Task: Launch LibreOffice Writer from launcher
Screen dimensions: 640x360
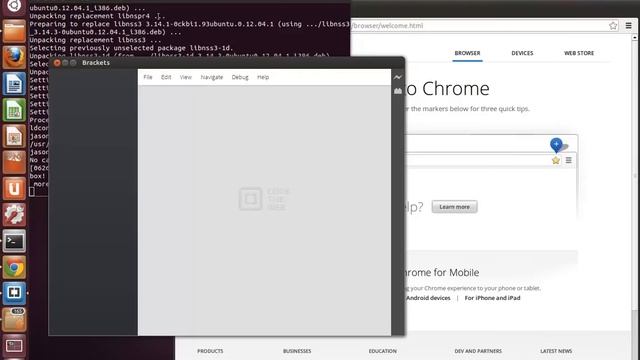Action: point(14,84)
